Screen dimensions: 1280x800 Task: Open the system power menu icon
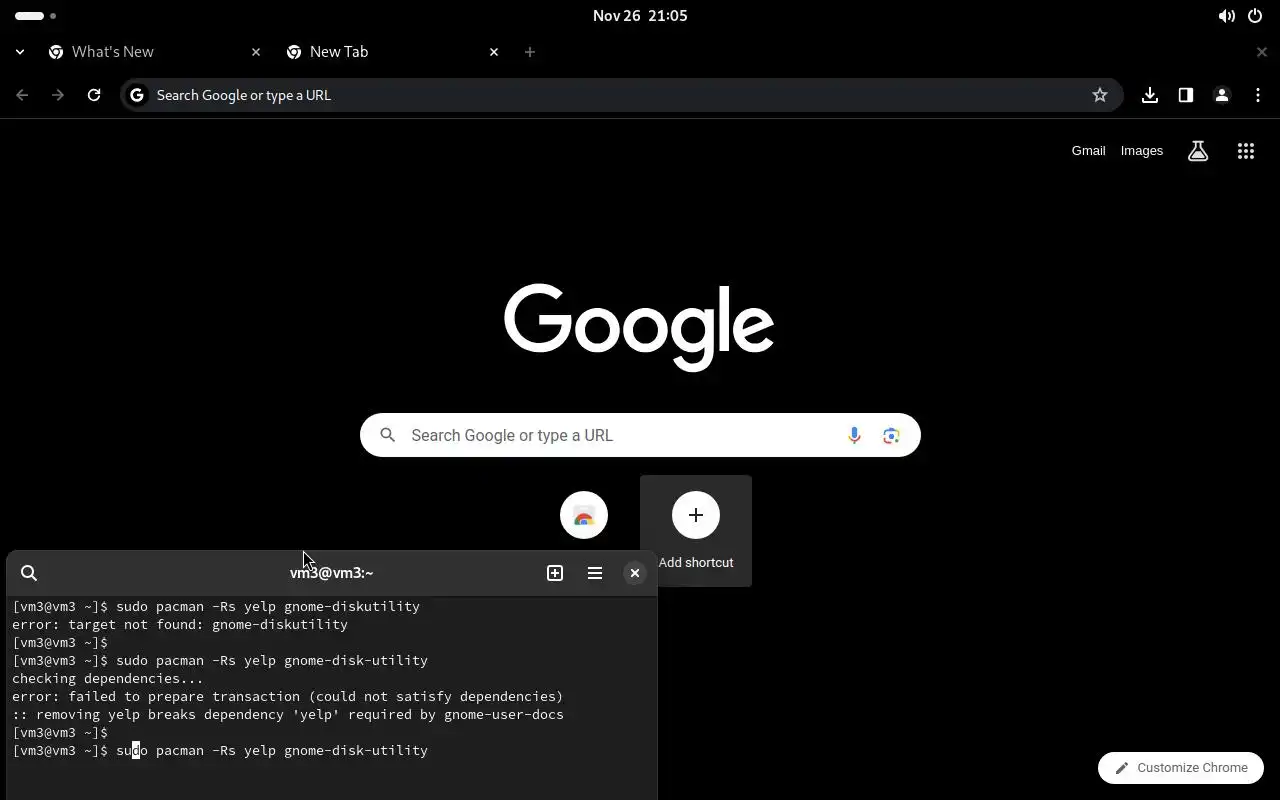click(1255, 16)
